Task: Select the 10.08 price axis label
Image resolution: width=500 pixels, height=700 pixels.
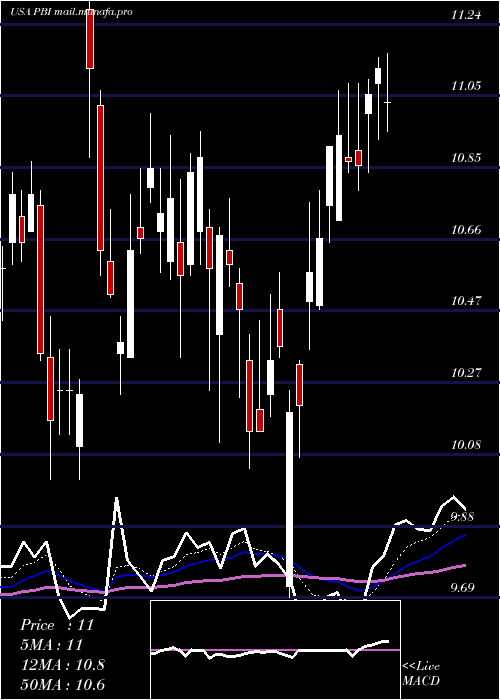Action: point(466,444)
